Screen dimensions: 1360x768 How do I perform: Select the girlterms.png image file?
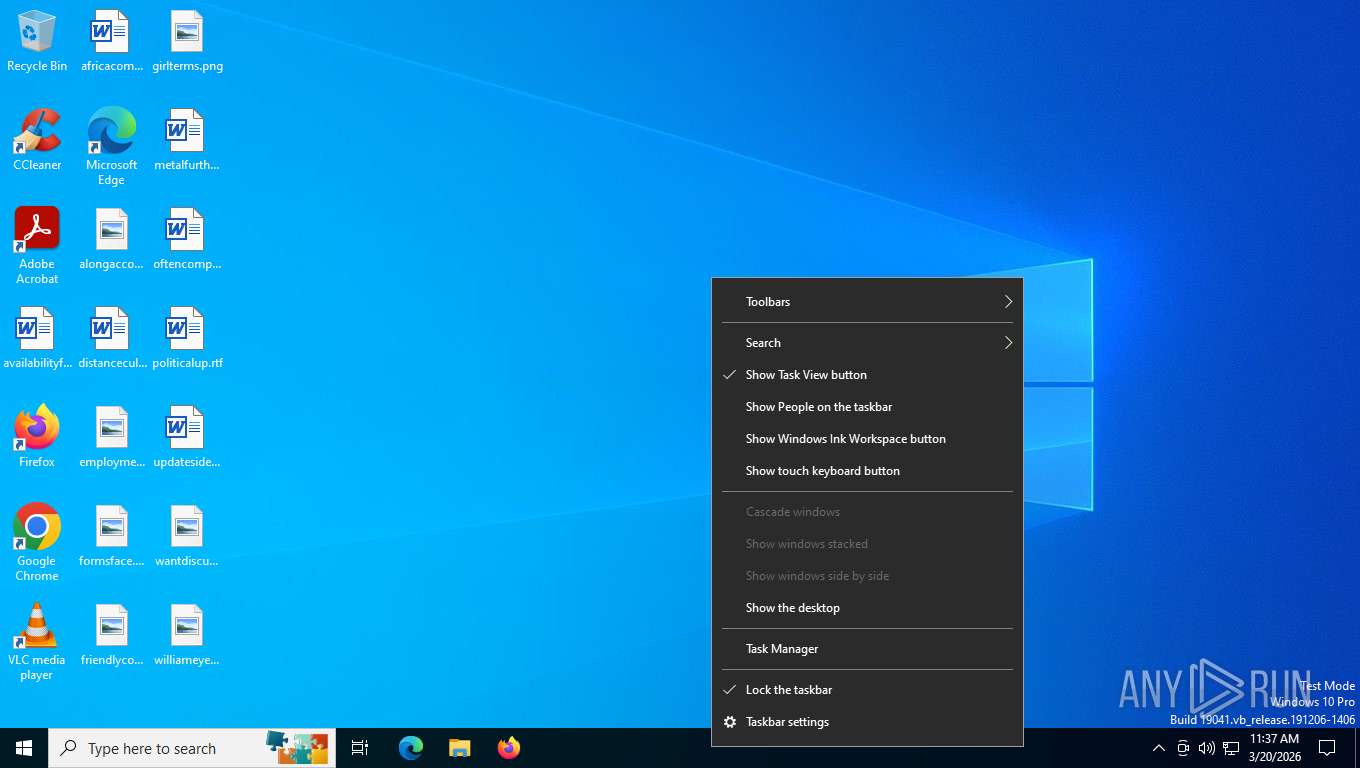[x=187, y=42]
